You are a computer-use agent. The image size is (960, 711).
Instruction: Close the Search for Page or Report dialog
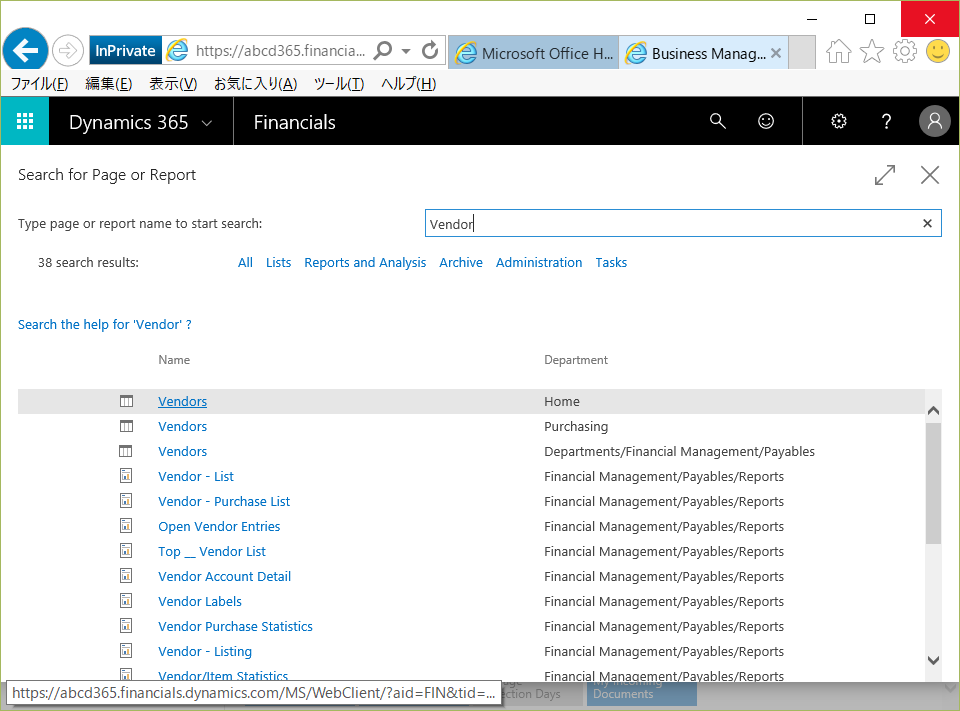tap(929, 175)
